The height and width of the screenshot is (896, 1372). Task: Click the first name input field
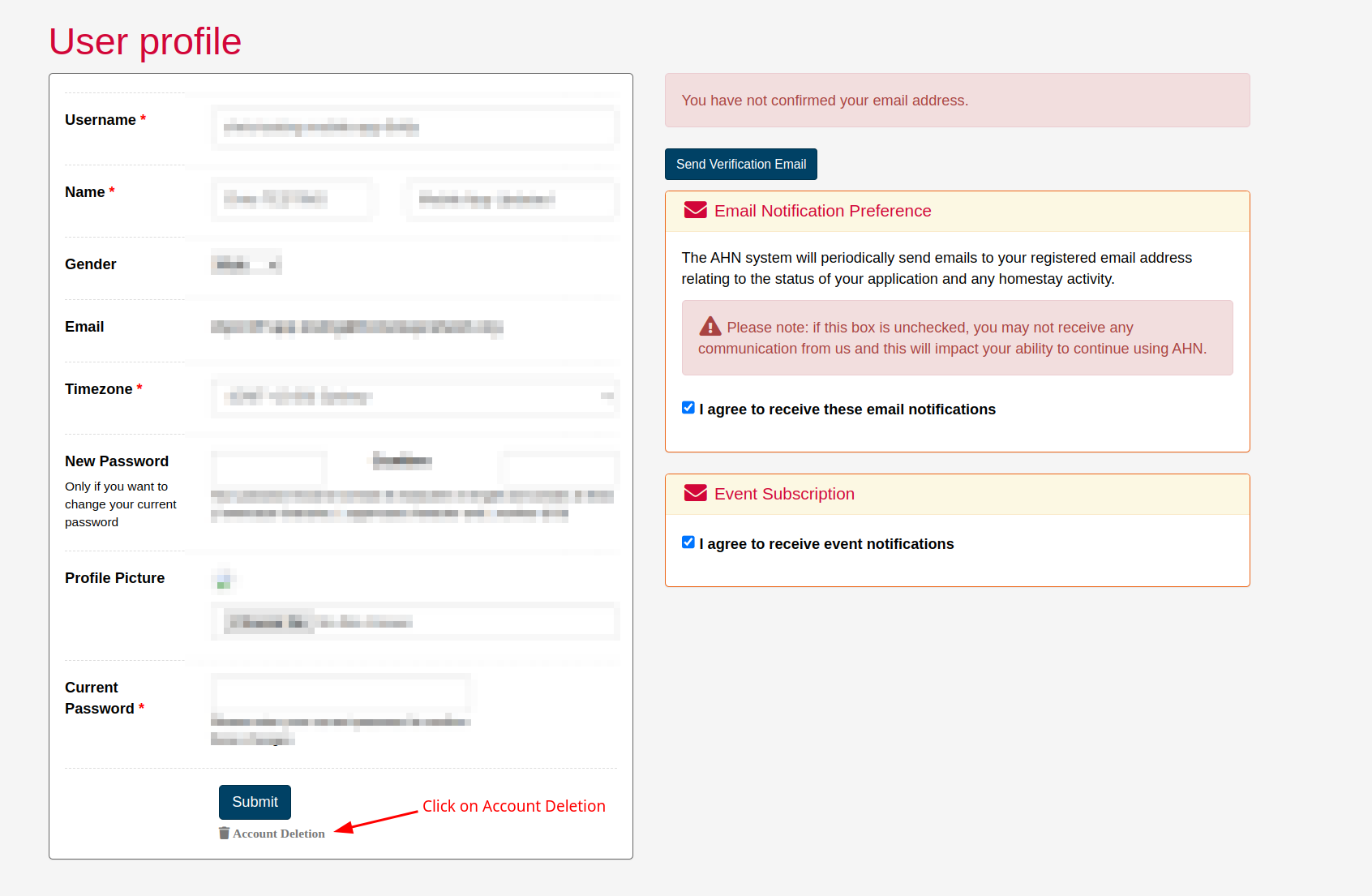click(292, 199)
